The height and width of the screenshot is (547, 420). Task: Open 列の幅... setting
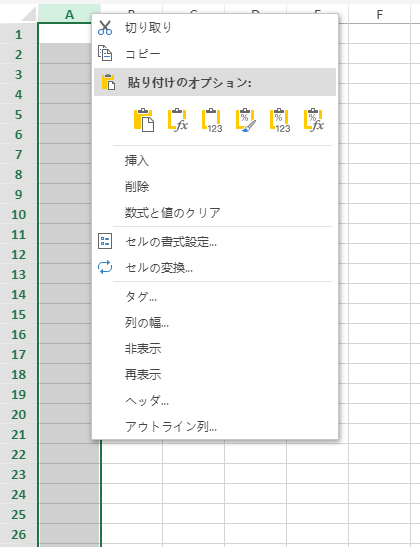click(215, 323)
